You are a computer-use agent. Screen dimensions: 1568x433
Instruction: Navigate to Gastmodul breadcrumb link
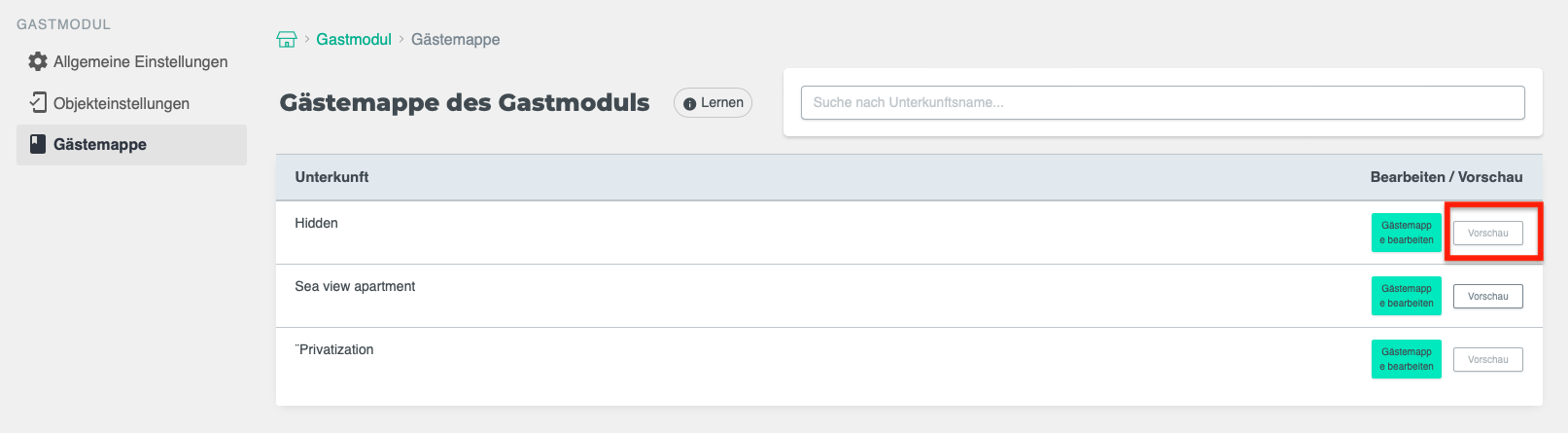pos(354,39)
